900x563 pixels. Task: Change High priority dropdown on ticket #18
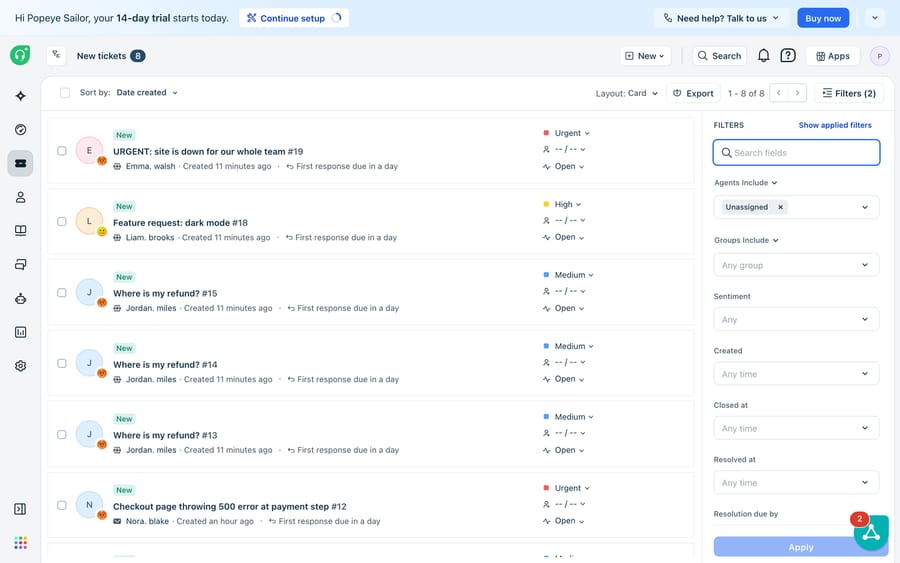click(562, 204)
